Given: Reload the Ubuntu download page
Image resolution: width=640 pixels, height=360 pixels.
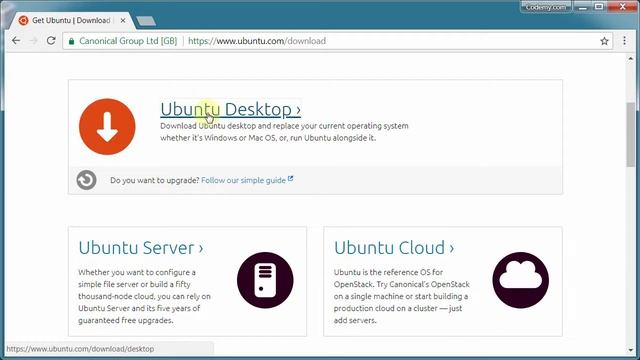Looking at the screenshot, I should 51,41.
